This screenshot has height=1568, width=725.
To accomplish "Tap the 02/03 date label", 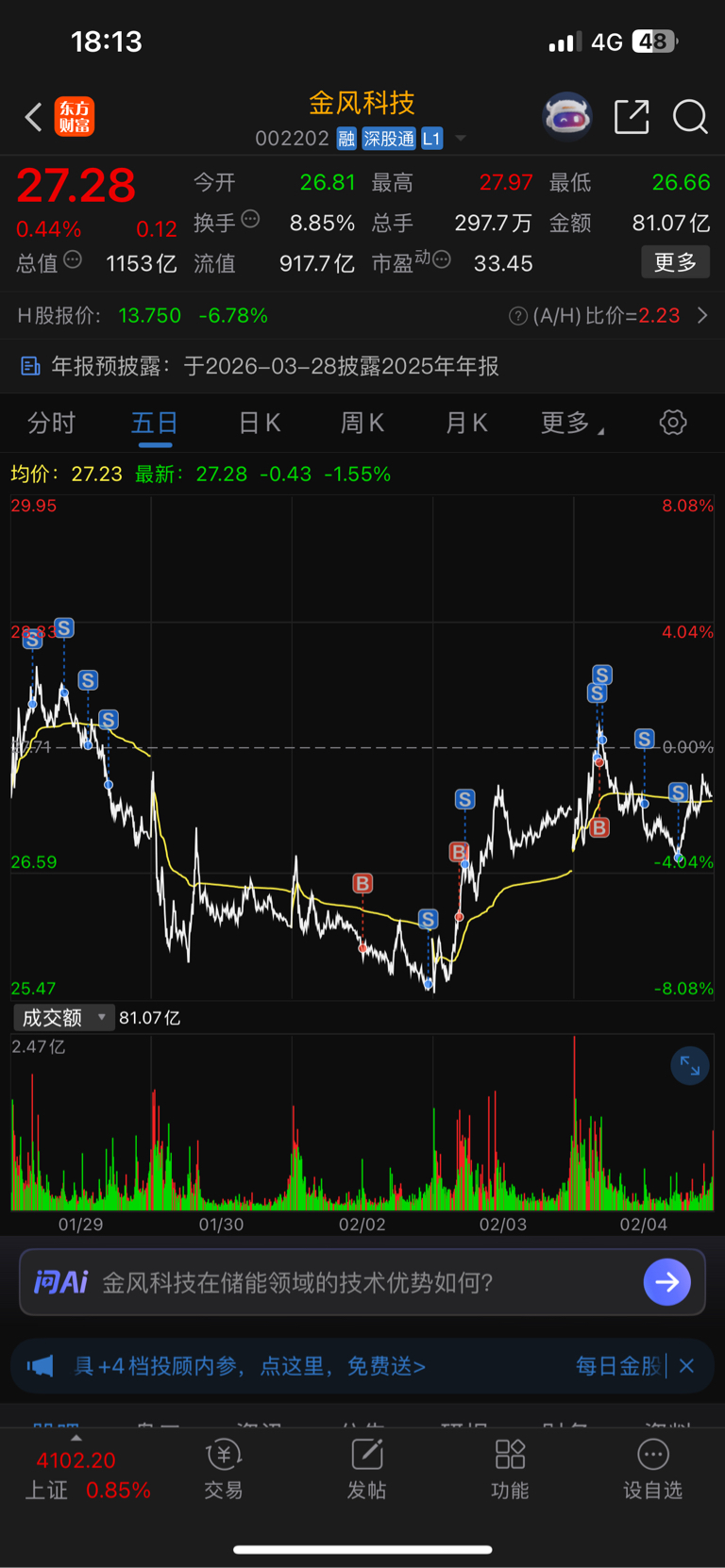I will 502,1224.
